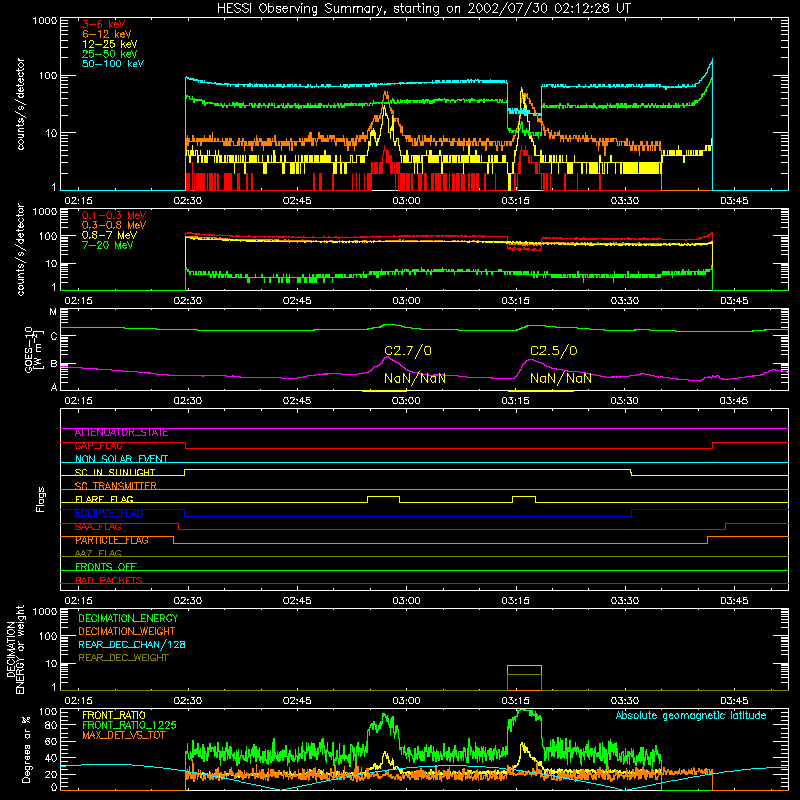Click the orange 6-12 keV peak before 03:00
The height and width of the screenshot is (800, 800).
click(386, 95)
